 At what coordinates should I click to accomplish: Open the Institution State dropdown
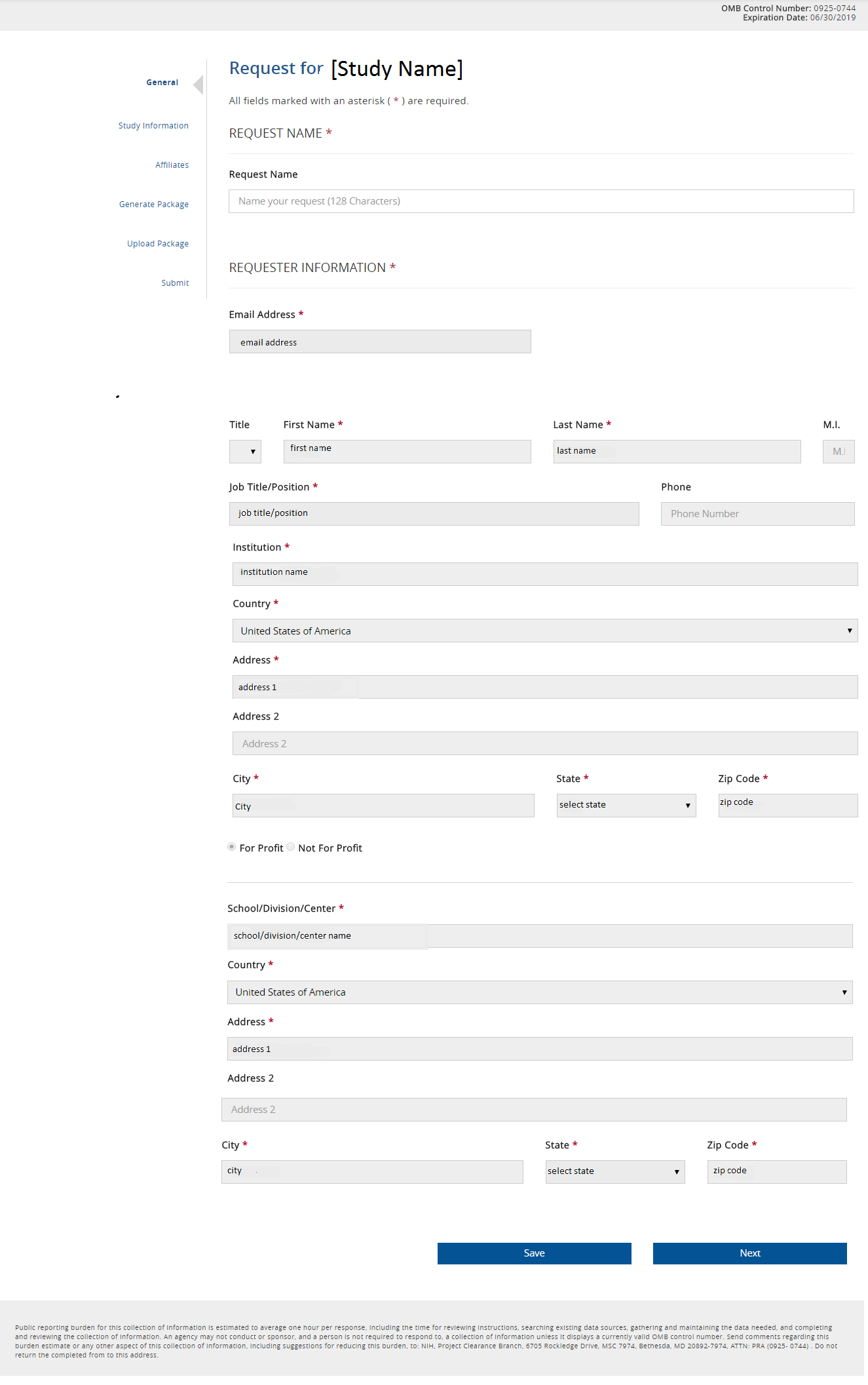pyautogui.click(x=626, y=806)
